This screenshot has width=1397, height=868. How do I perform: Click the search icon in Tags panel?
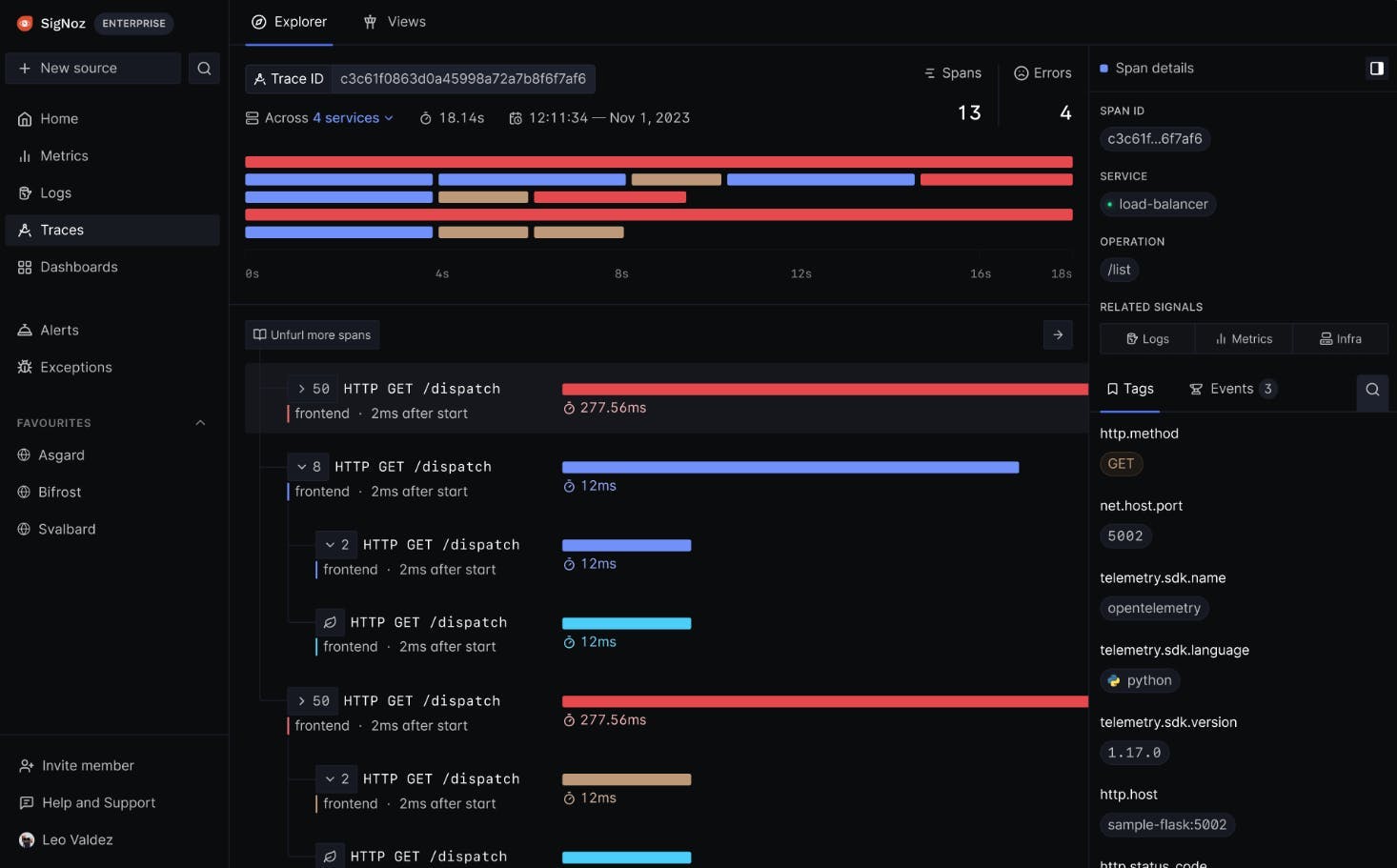point(1372,390)
